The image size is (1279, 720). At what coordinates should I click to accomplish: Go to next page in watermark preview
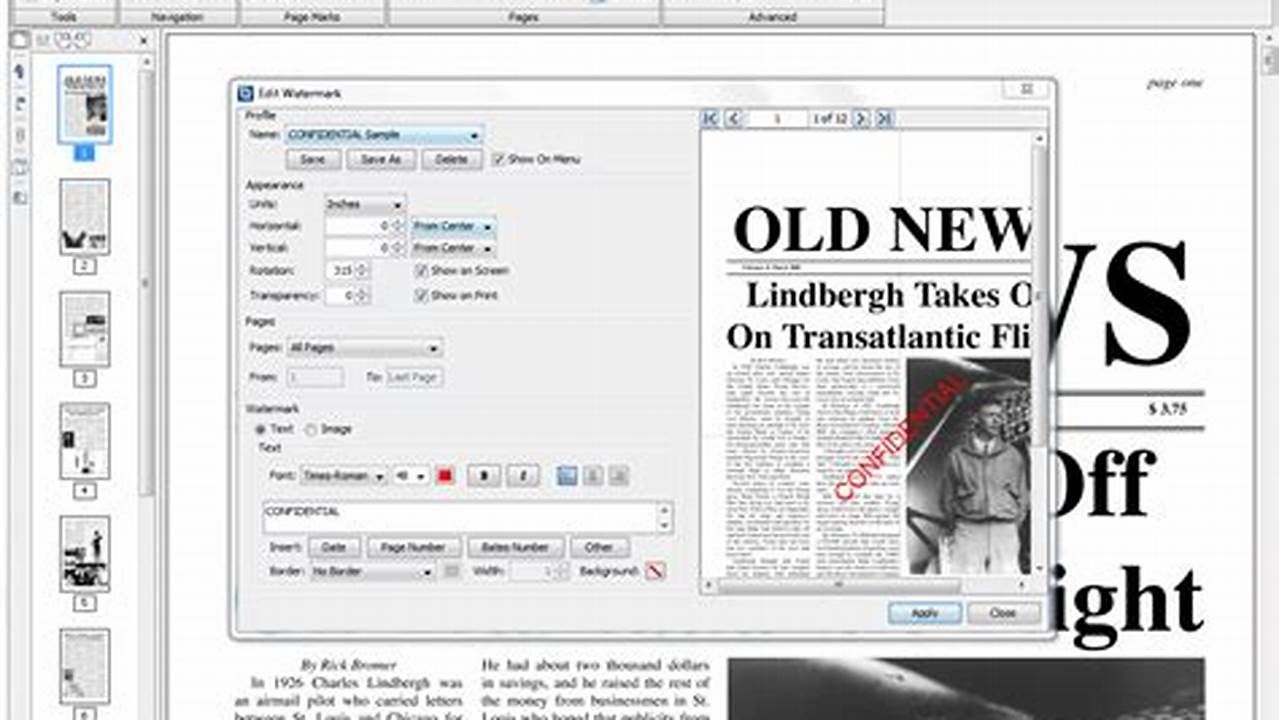[861, 119]
